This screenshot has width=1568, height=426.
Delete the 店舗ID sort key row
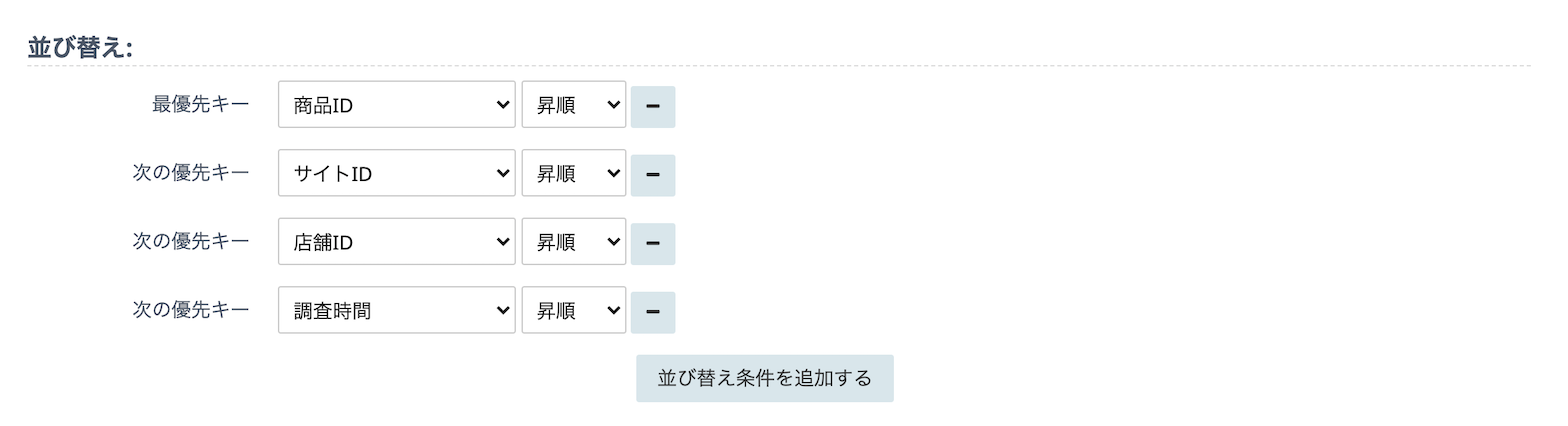tap(653, 243)
